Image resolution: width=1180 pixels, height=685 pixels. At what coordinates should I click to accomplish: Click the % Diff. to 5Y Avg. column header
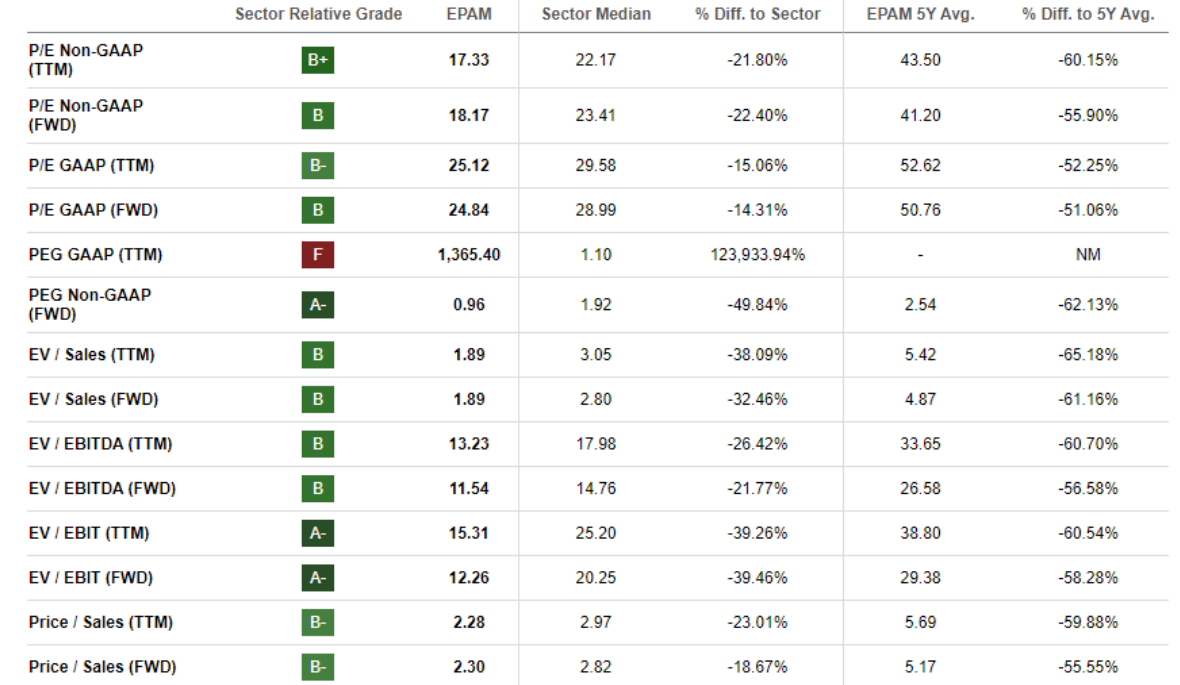pyautogui.click(x=1088, y=14)
